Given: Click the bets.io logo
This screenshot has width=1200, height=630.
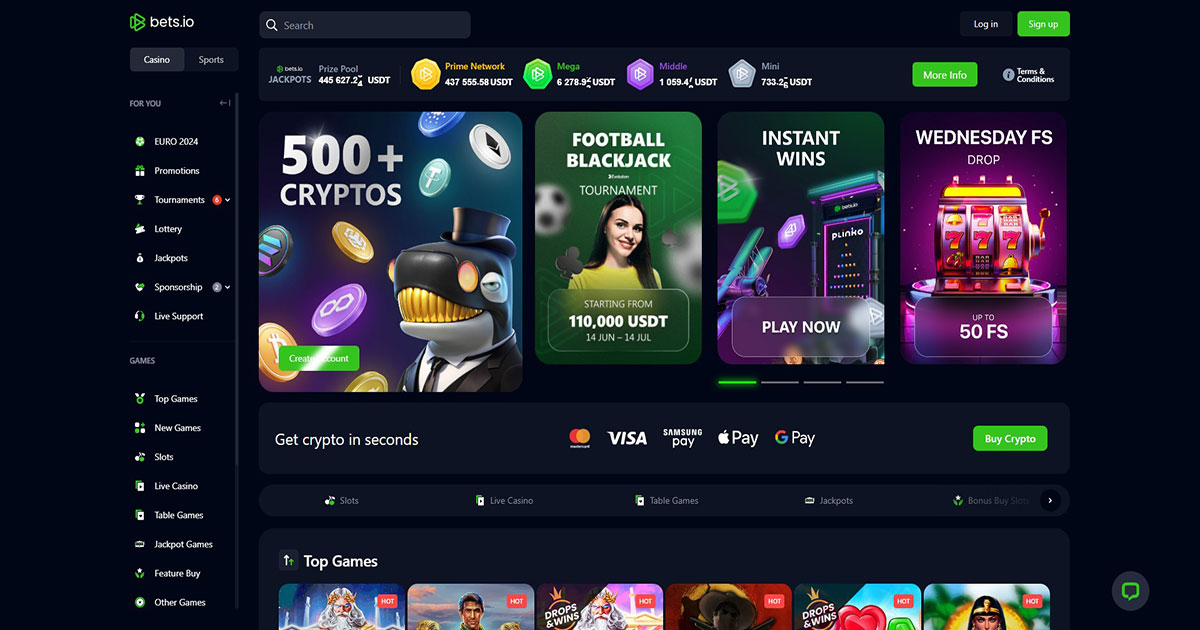Looking at the screenshot, I should click(164, 22).
